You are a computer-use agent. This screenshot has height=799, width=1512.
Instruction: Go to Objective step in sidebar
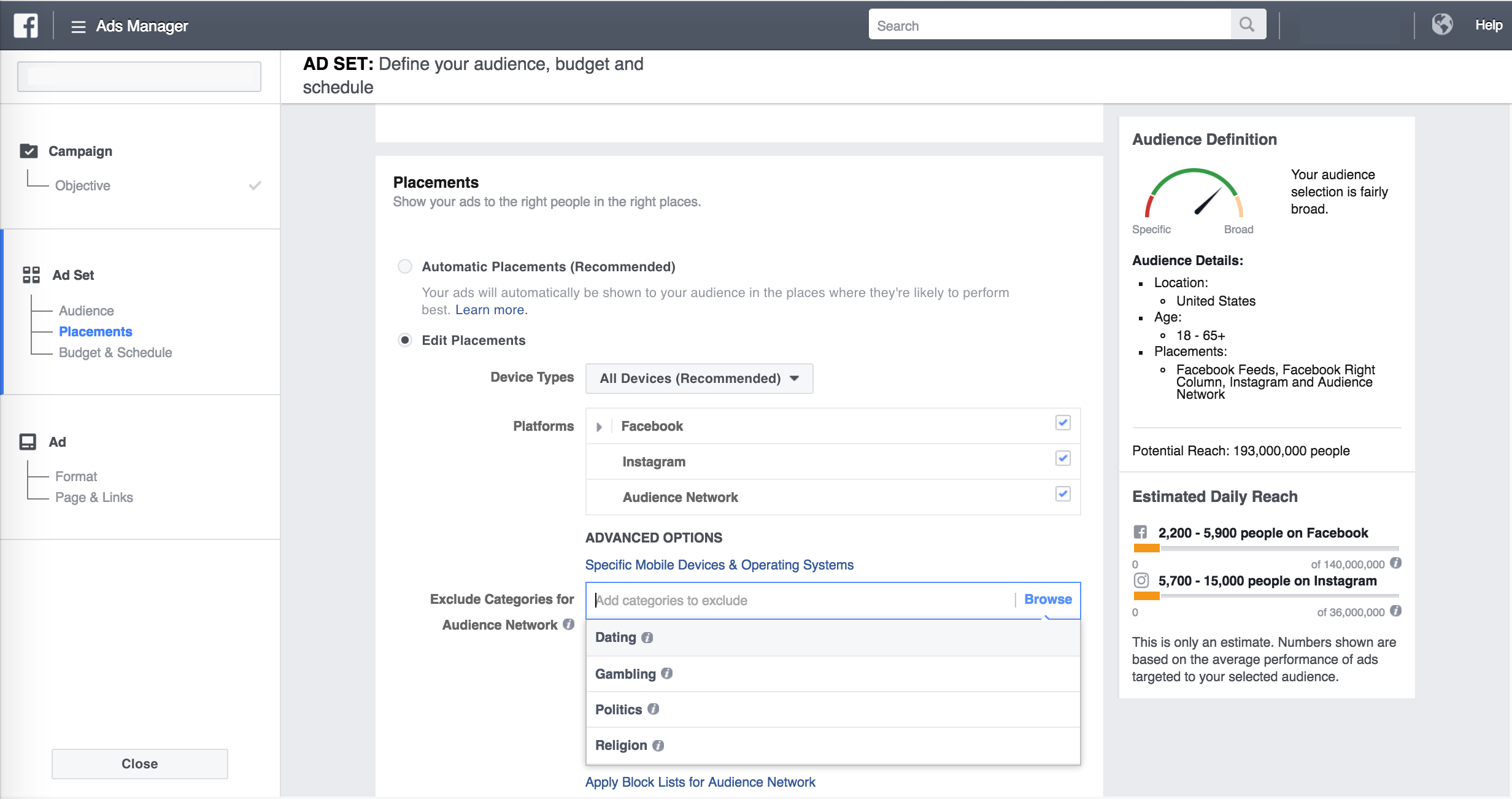pos(83,185)
